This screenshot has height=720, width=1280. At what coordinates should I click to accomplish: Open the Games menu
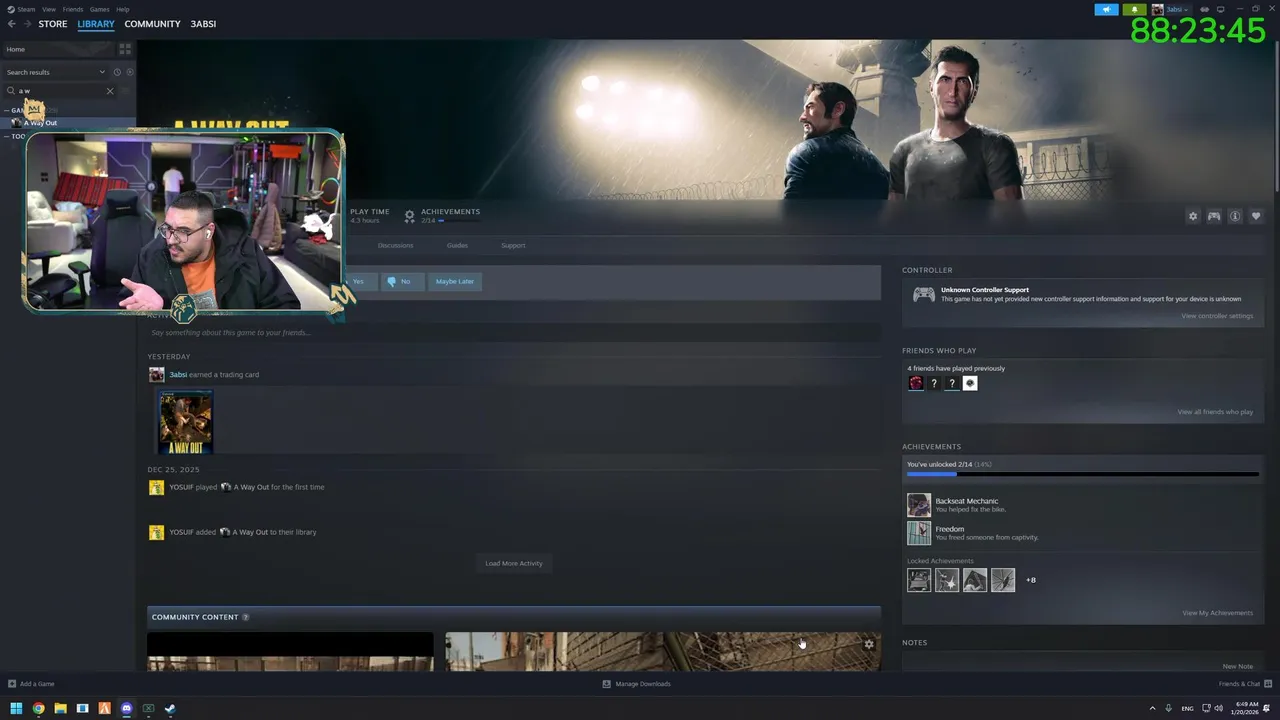click(99, 9)
